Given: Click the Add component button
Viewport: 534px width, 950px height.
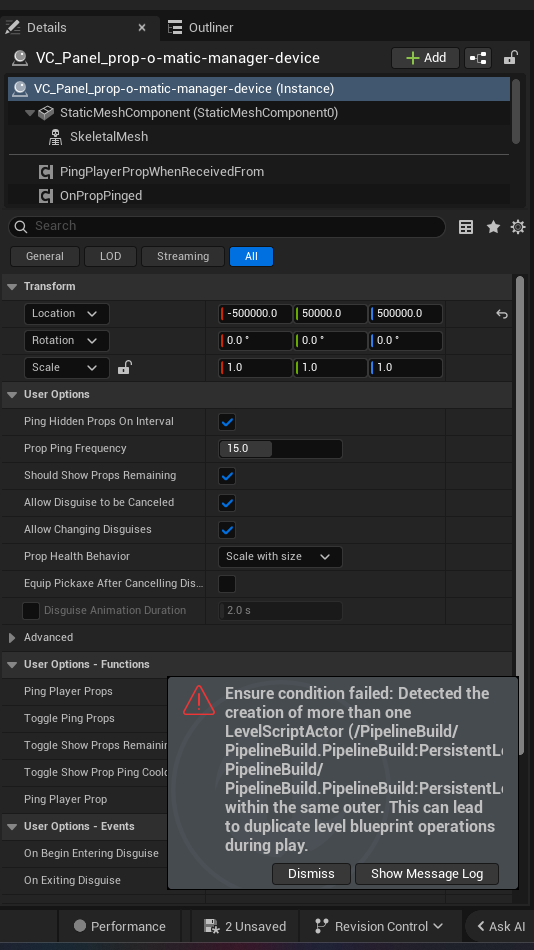Looking at the screenshot, I should pos(426,58).
